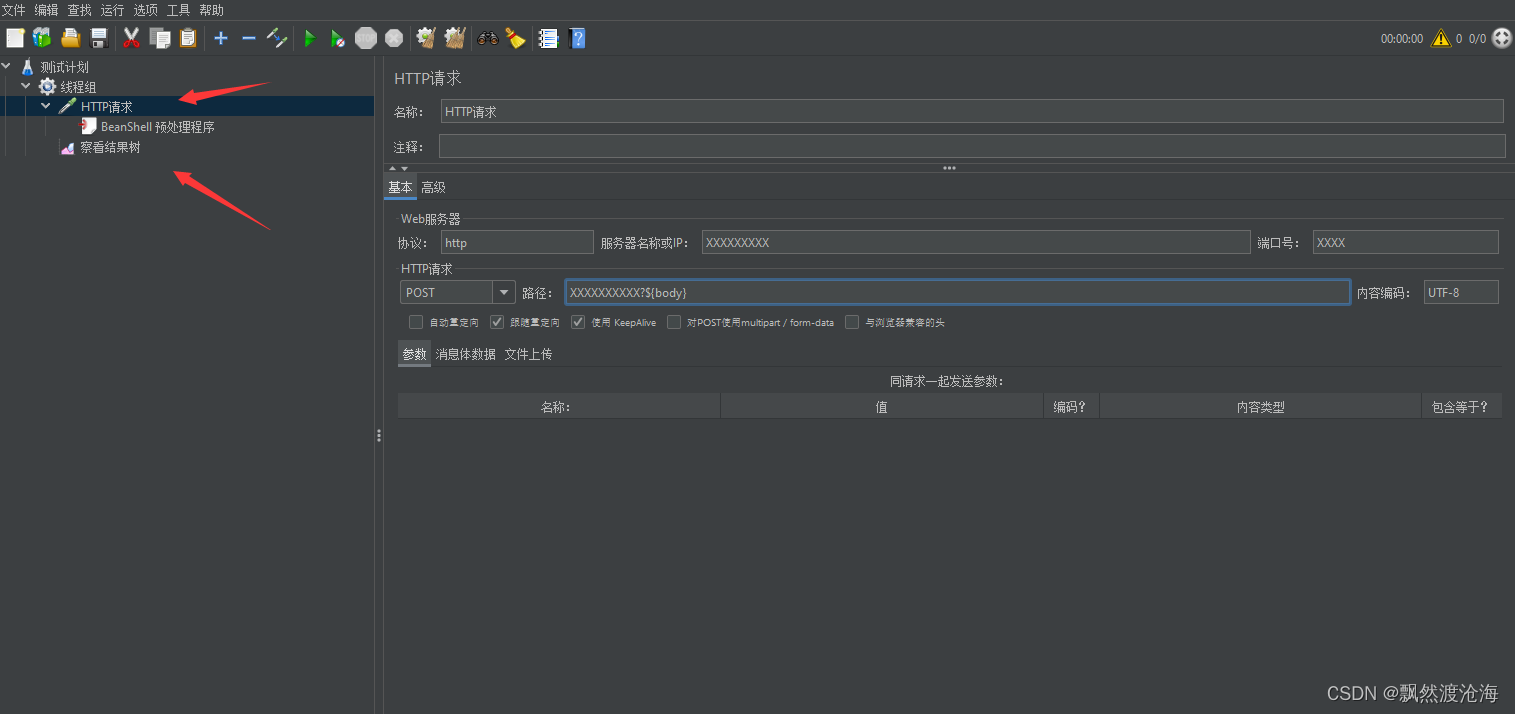
Task: Open the Help question mark book icon
Action: pos(577,38)
